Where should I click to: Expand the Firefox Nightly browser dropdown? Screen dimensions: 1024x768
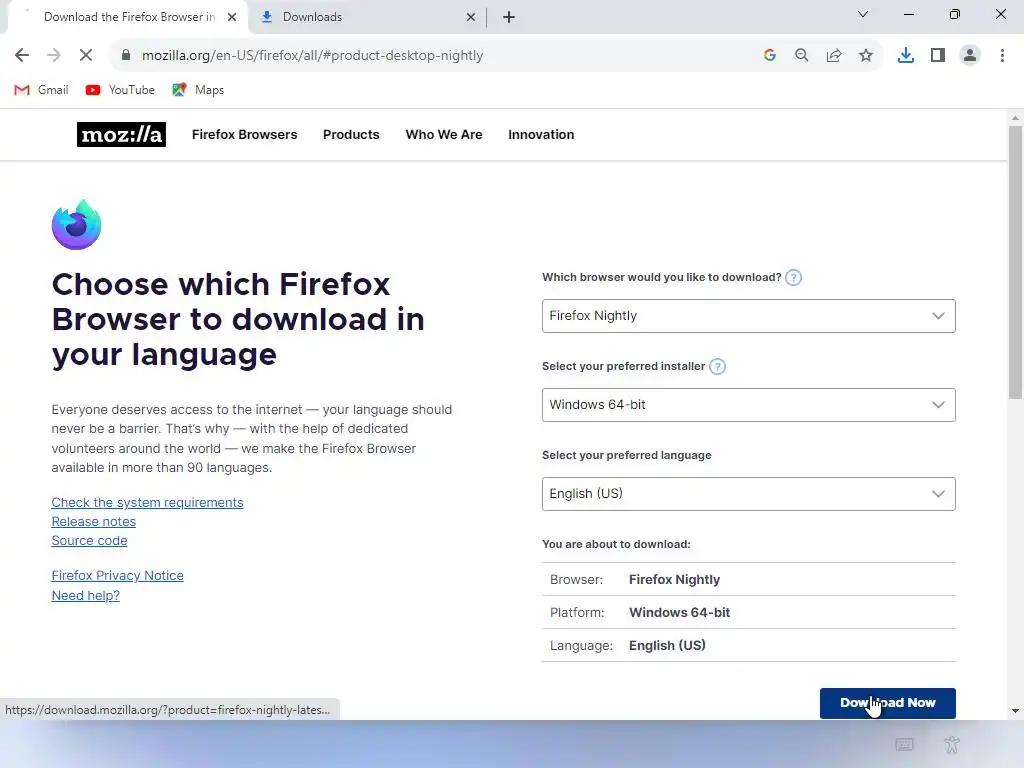[748, 316]
